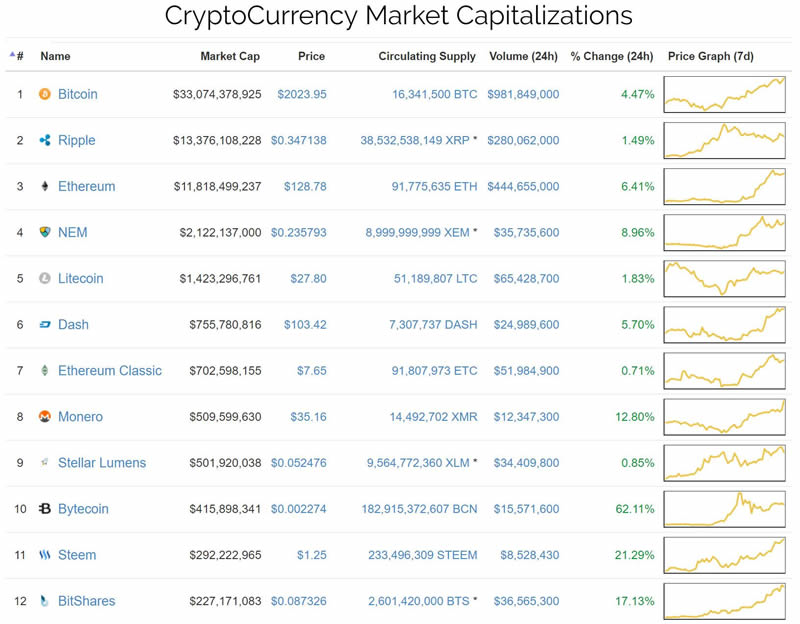Image resolution: width=800 pixels, height=624 pixels.
Task: Click the orange Monero icon
Action: (x=44, y=416)
